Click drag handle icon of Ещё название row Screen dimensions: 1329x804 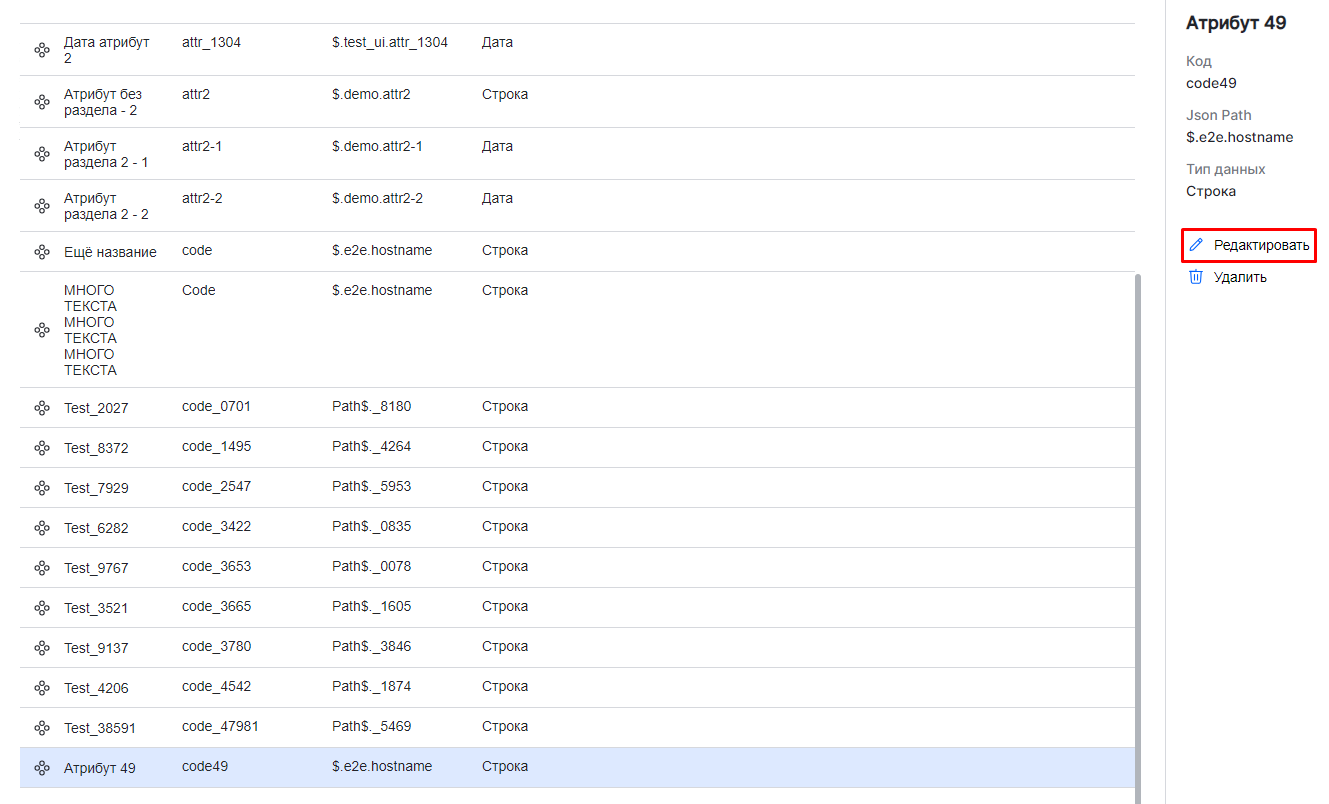[x=42, y=252]
